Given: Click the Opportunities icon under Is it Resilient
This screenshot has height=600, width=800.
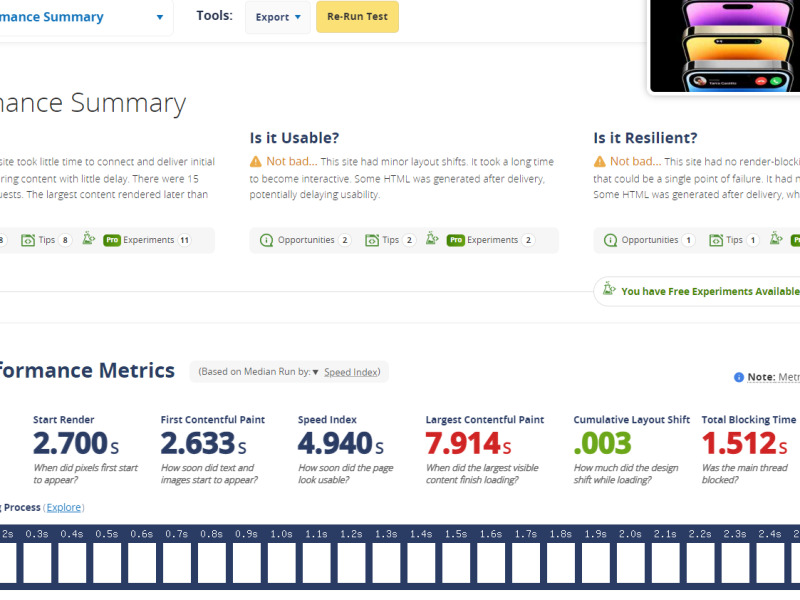Looking at the screenshot, I should click(x=610, y=240).
